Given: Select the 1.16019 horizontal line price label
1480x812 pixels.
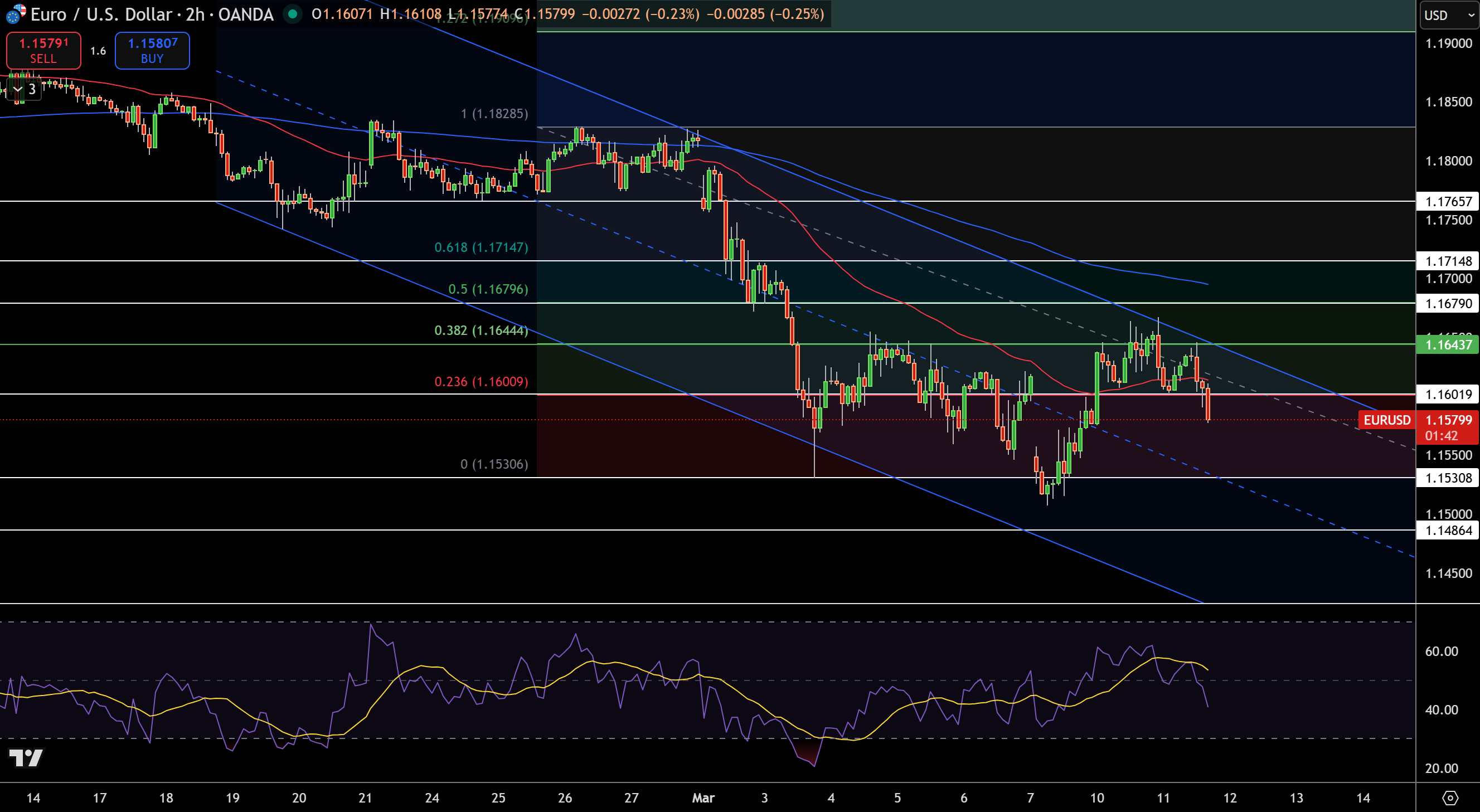Looking at the screenshot, I should (1448, 394).
